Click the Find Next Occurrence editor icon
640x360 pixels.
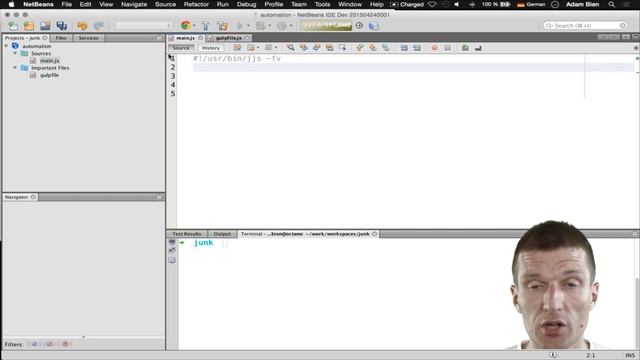316,48
